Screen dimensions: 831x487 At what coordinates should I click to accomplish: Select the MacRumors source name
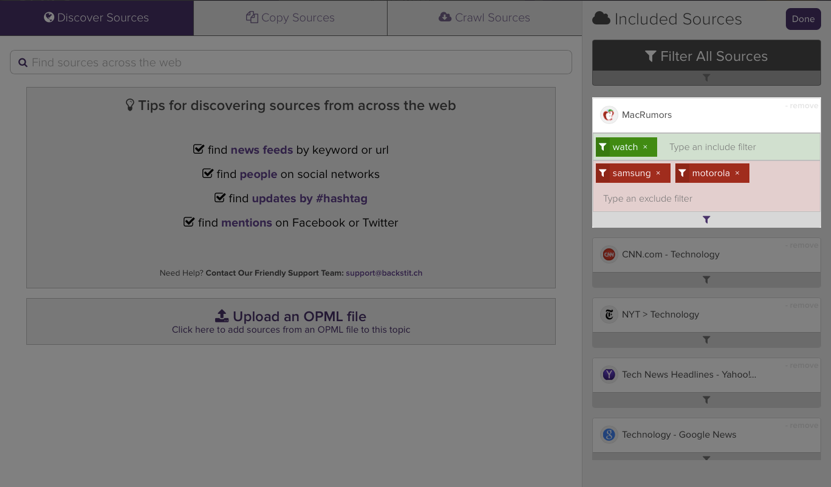pyautogui.click(x=647, y=115)
